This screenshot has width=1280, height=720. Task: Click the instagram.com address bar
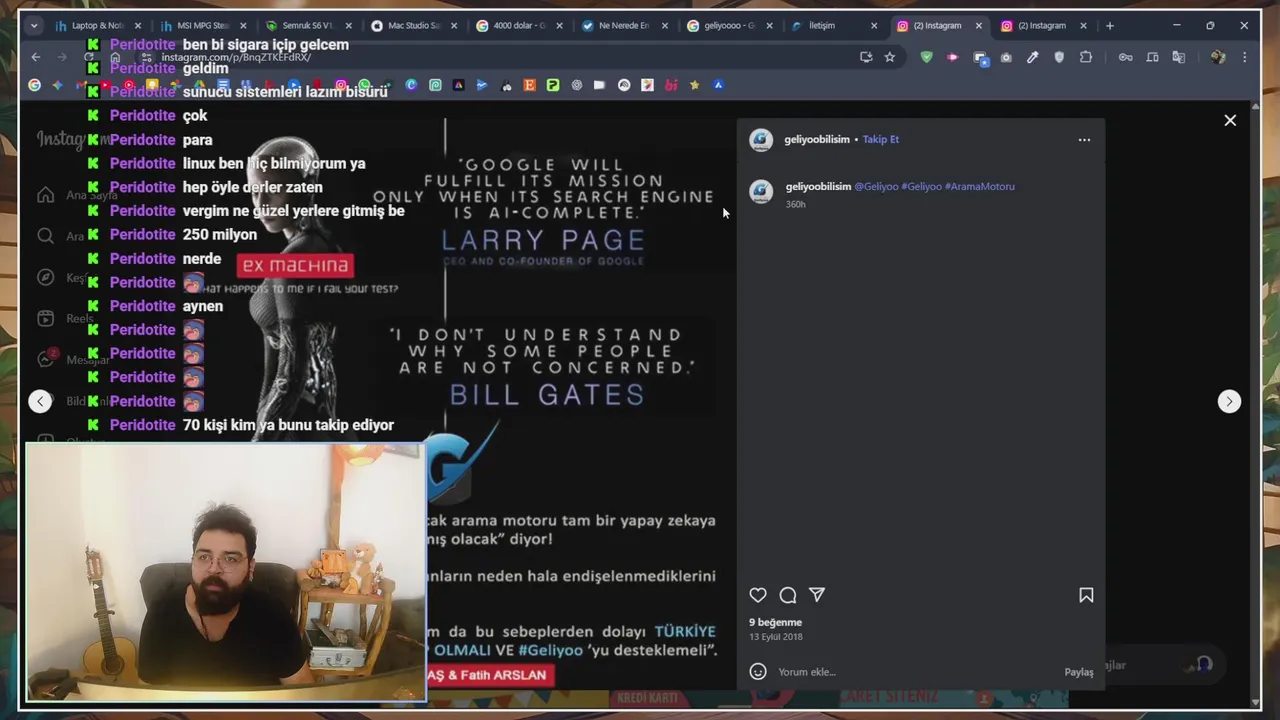500,57
